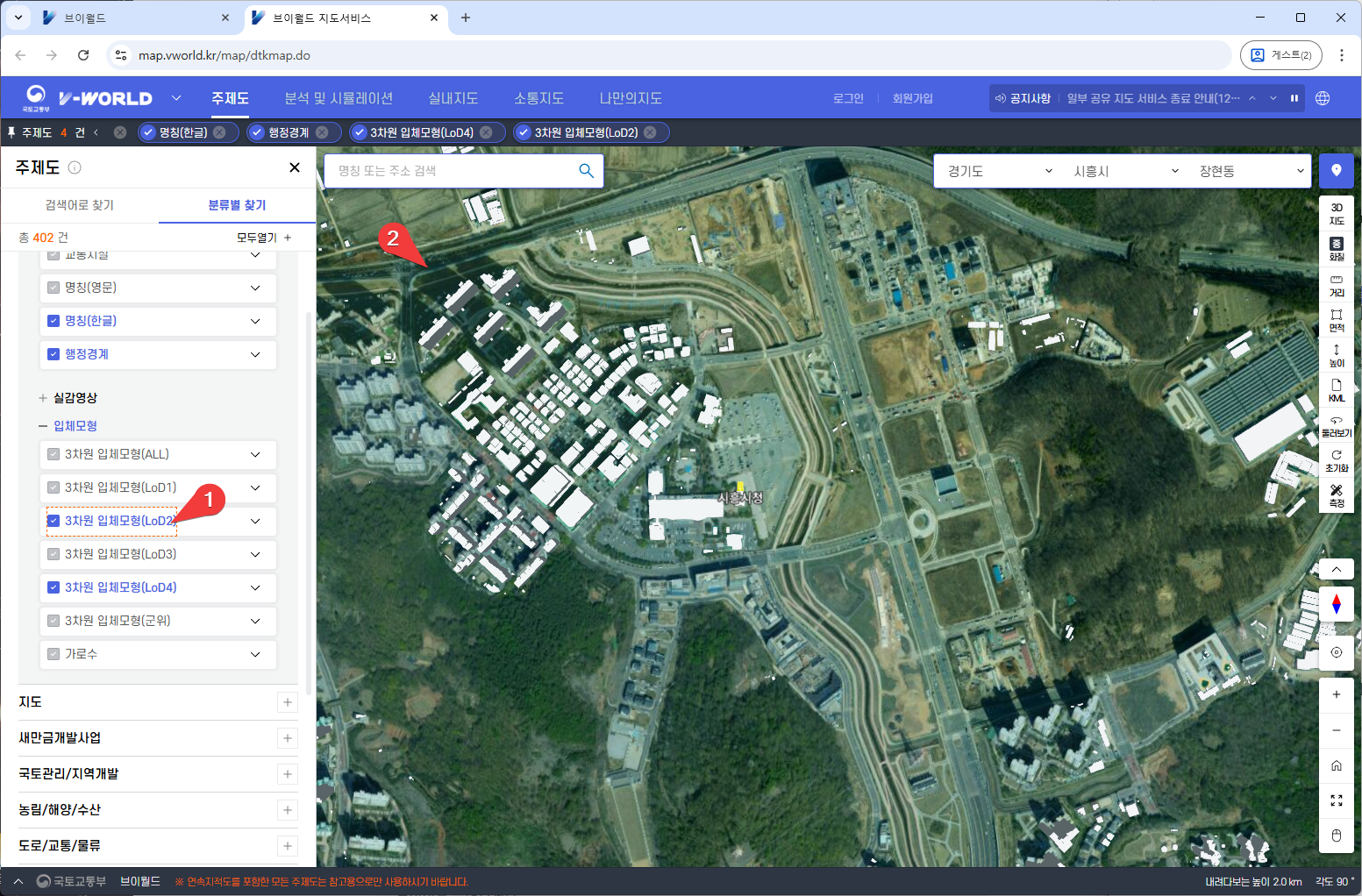1362x896 pixels.
Task: Open the 실내지도 menu
Action: [x=453, y=98]
